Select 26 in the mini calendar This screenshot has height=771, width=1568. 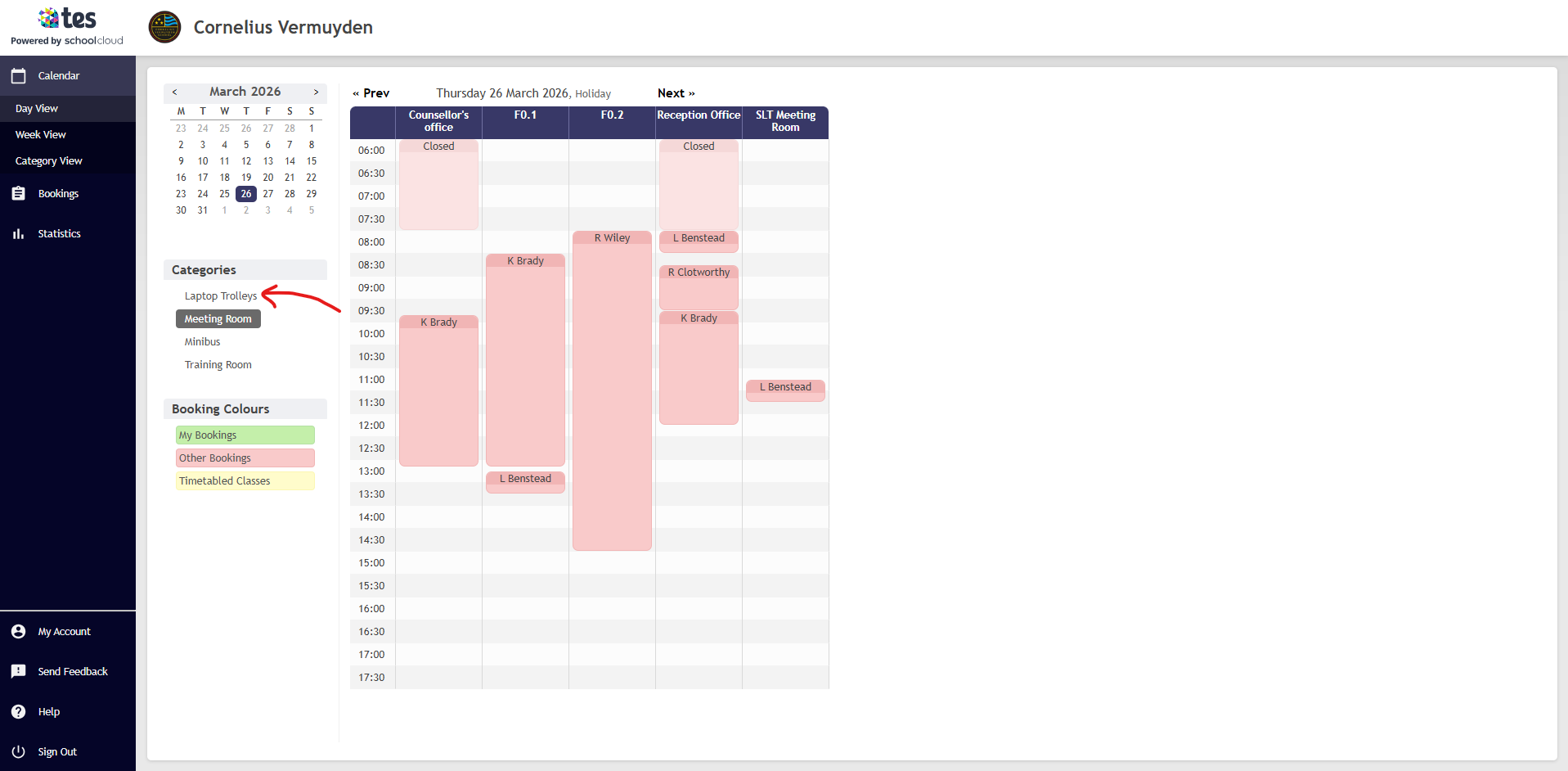(246, 194)
